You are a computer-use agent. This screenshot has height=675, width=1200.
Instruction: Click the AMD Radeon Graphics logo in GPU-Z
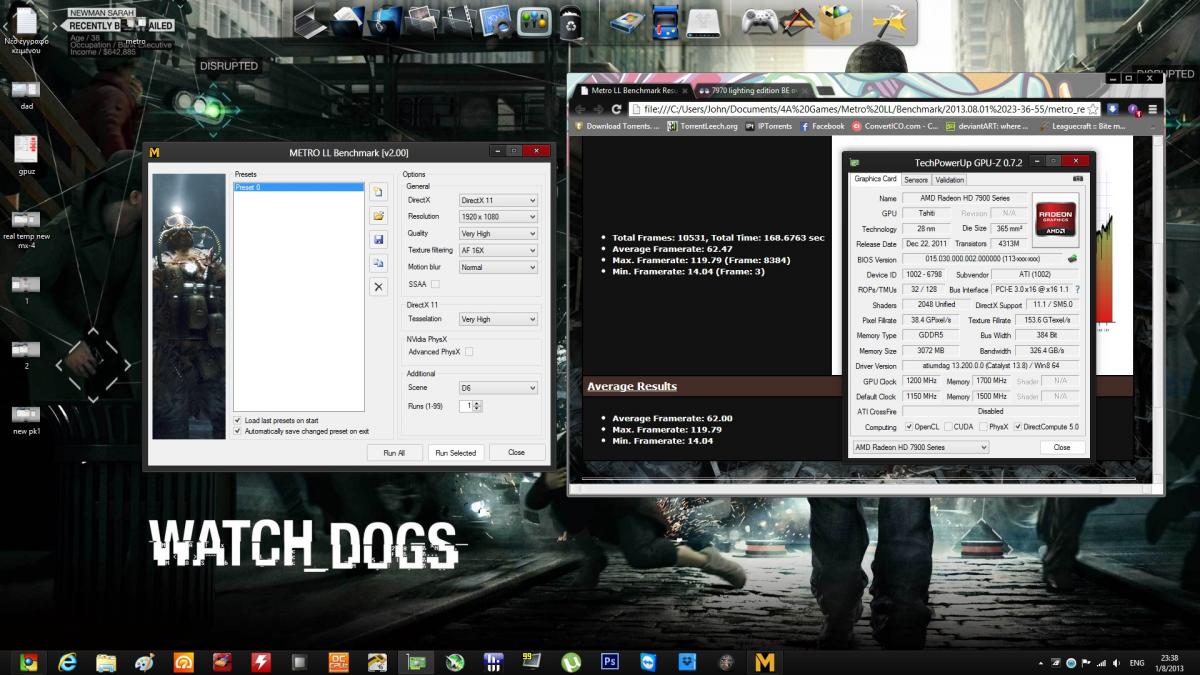(x=1058, y=219)
